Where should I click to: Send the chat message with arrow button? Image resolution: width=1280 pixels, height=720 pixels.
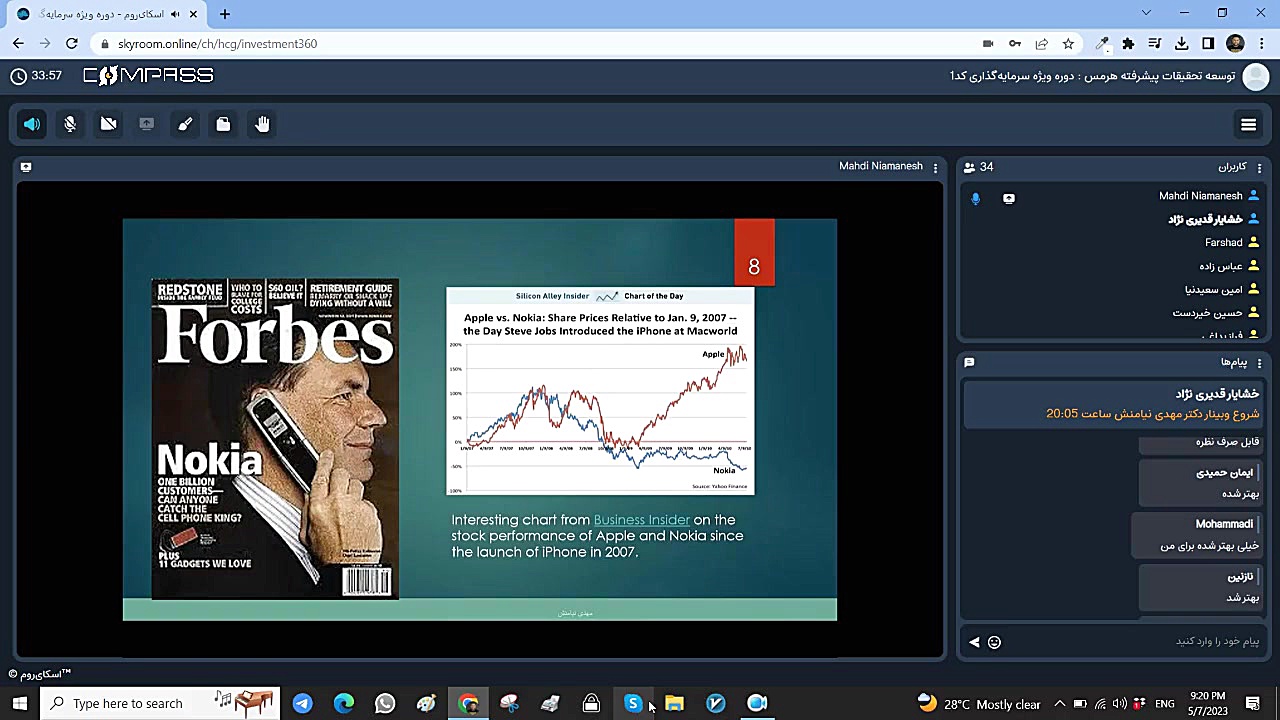pos(974,642)
